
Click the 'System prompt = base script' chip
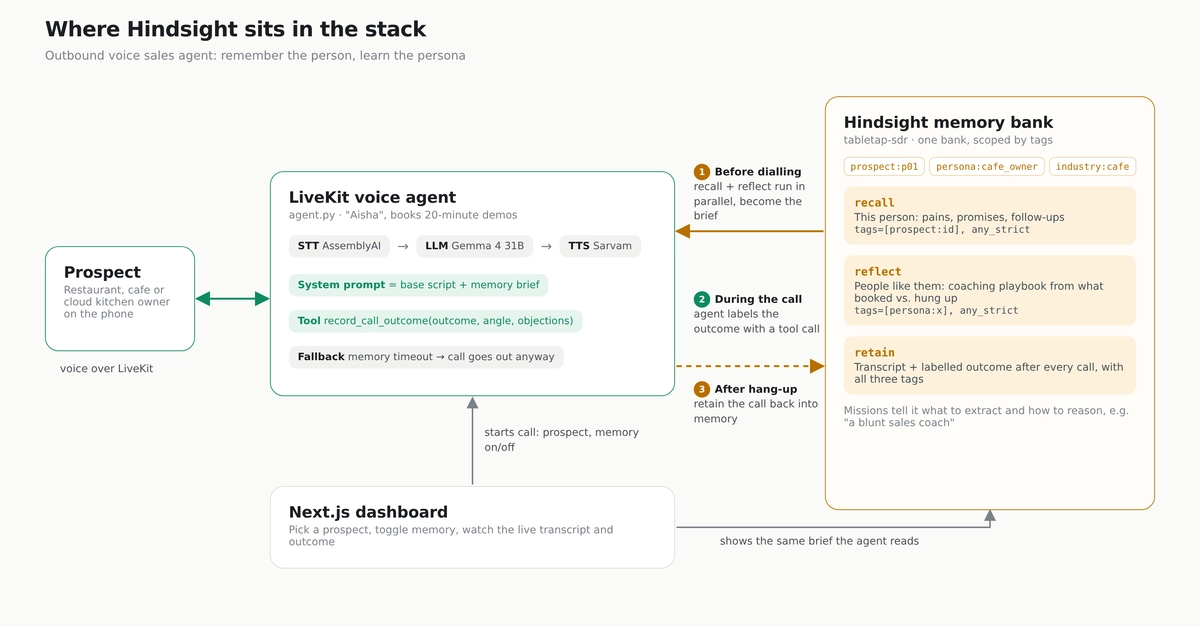418,285
